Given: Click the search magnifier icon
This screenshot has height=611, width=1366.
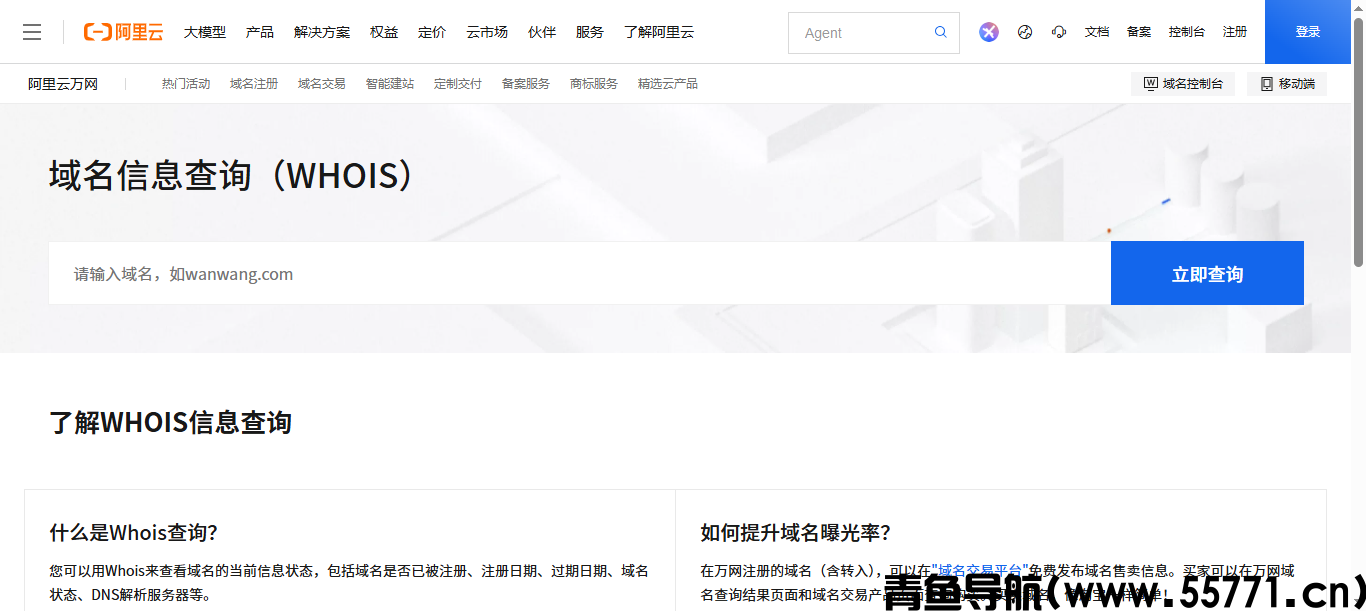Looking at the screenshot, I should (941, 32).
